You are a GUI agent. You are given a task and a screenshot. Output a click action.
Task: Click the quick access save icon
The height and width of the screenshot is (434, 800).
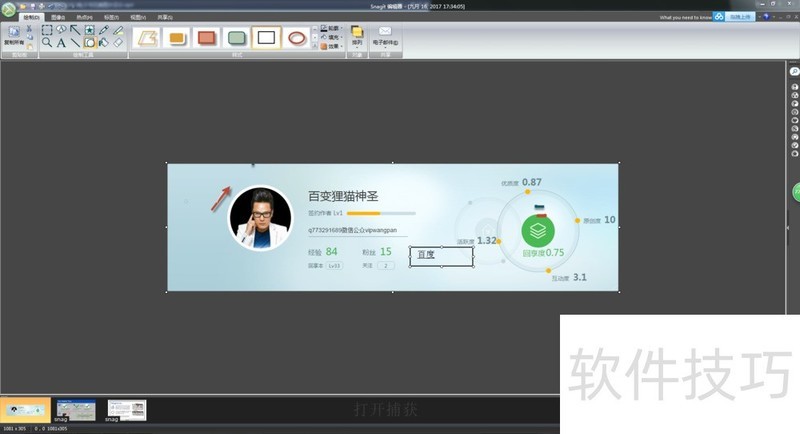[33, 7]
